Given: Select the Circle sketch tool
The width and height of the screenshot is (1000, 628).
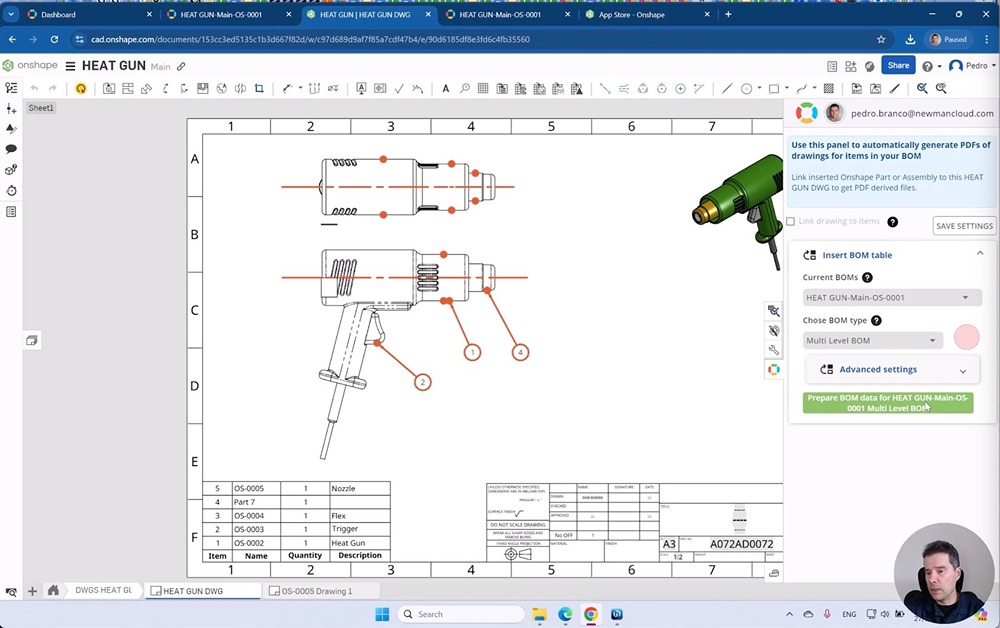Looking at the screenshot, I should coord(746,89).
